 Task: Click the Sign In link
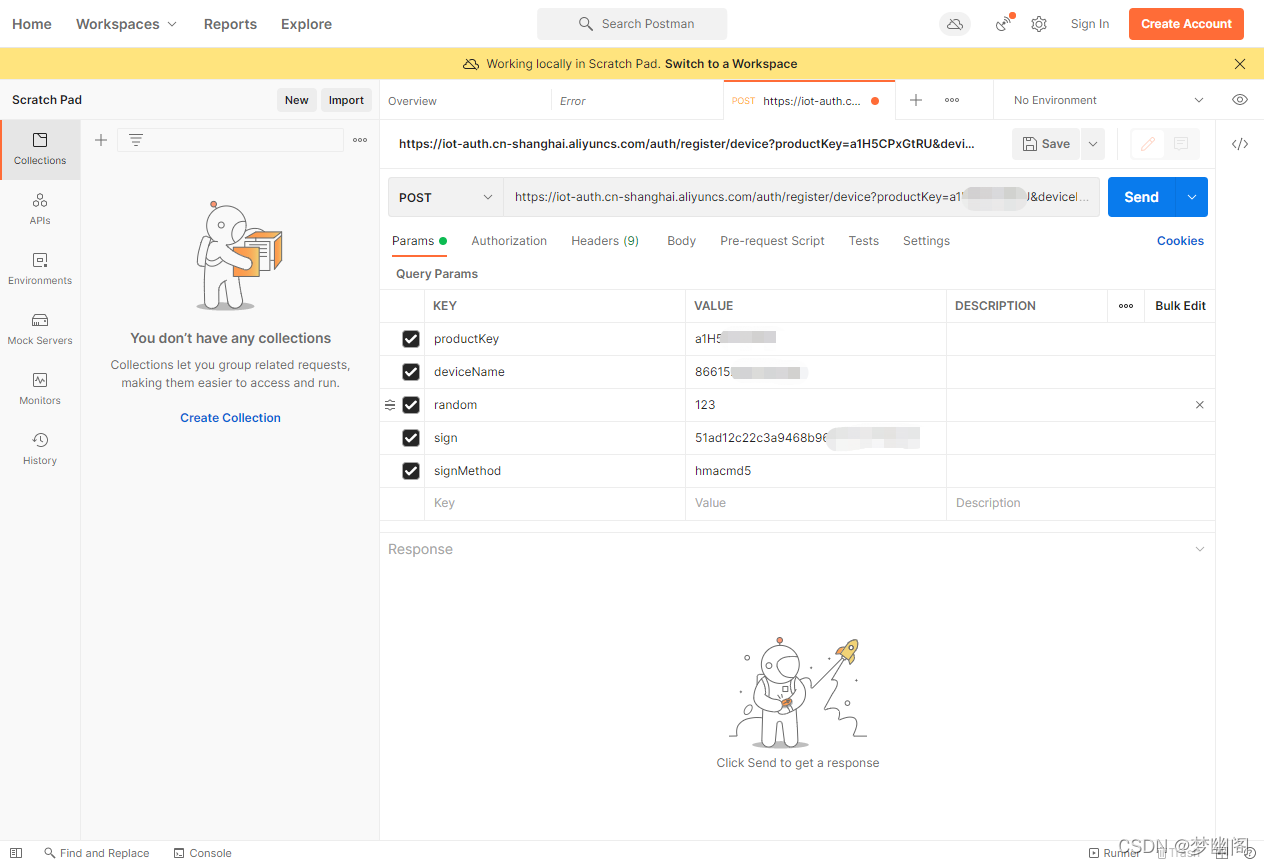[1090, 24]
